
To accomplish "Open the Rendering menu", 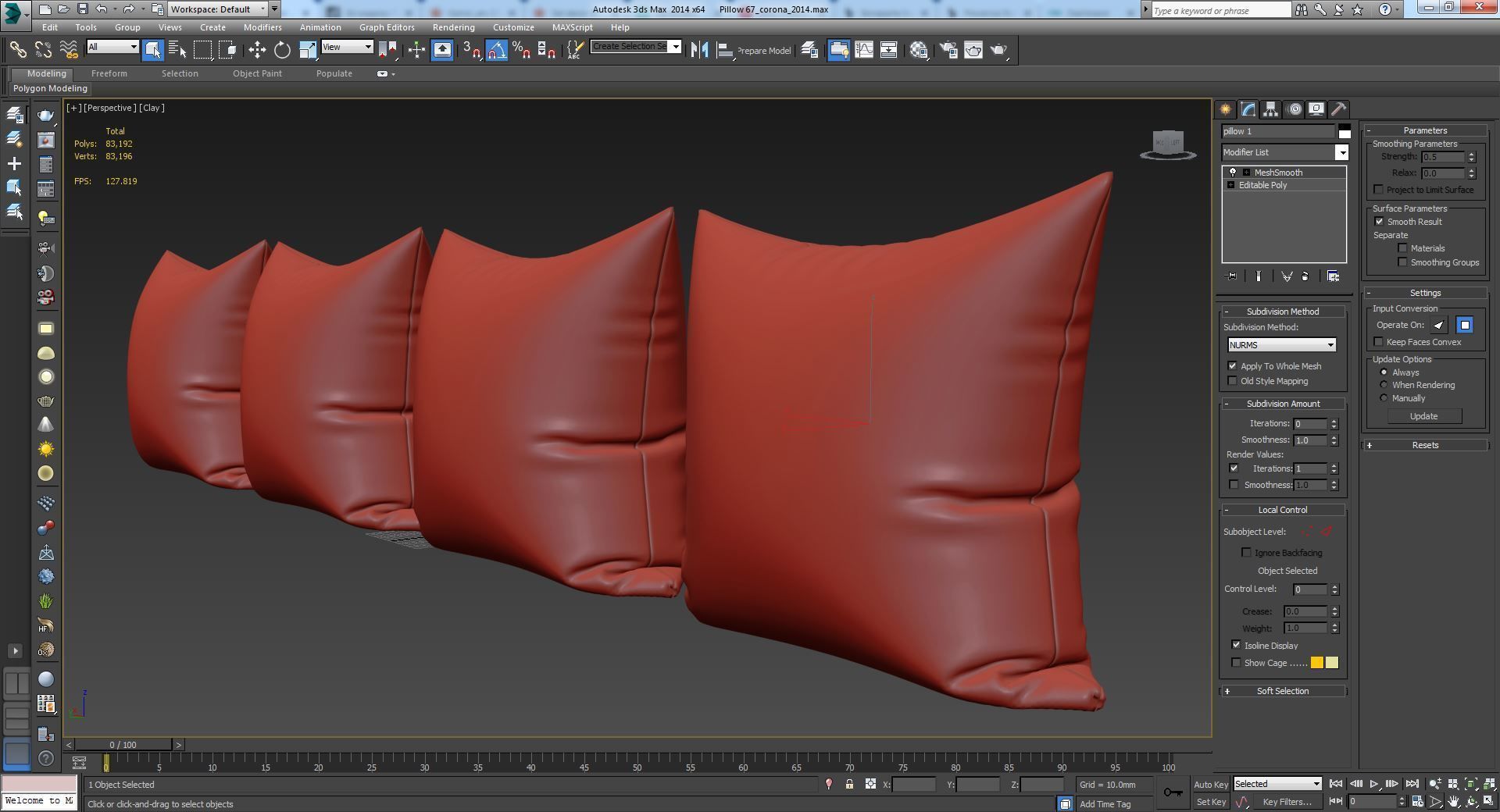I will point(453,27).
